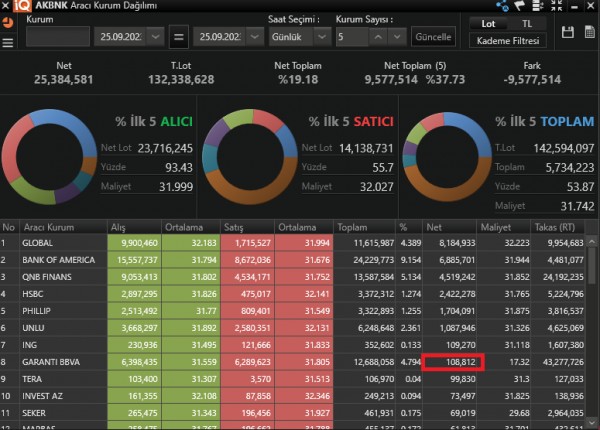Click the İlk 5 SATICI donut chart

[x=250, y=156]
